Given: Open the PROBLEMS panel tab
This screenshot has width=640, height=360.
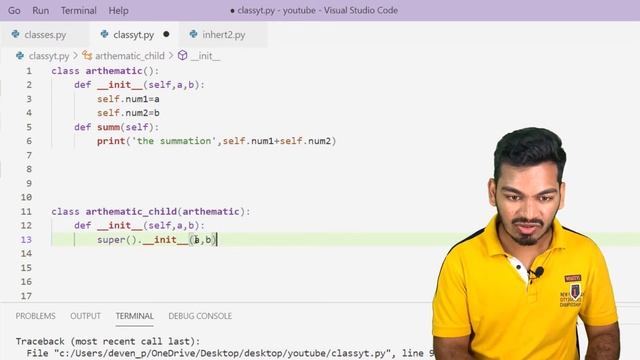Looking at the screenshot, I should [x=36, y=316].
